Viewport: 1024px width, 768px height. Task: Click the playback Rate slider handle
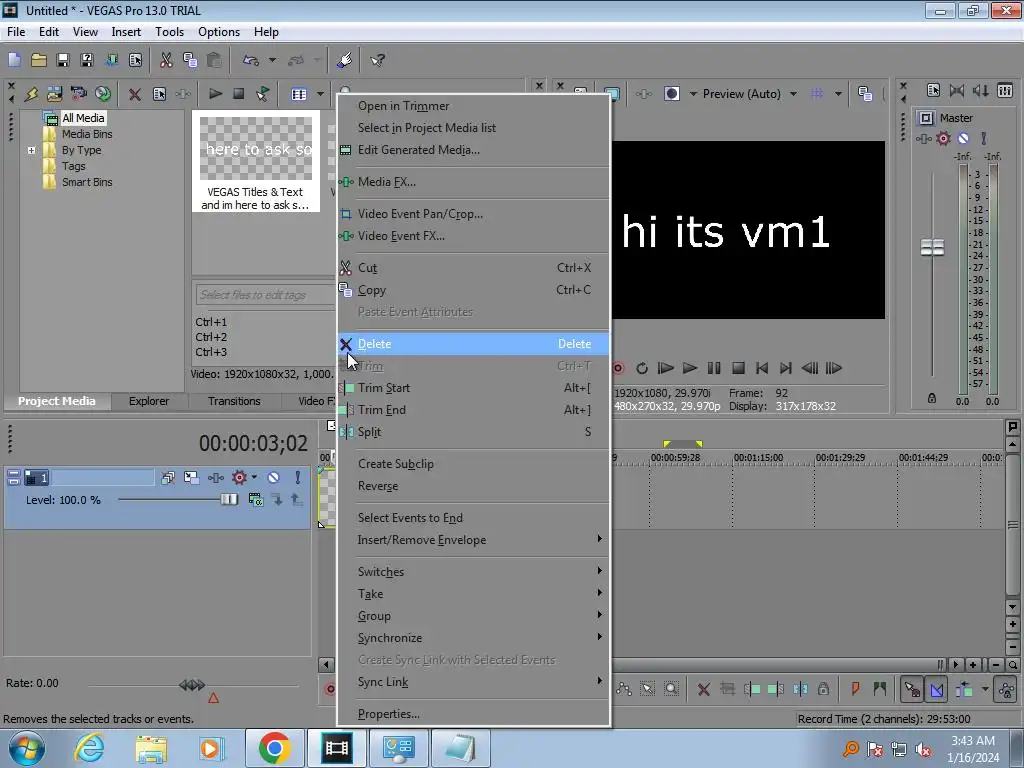coord(192,684)
